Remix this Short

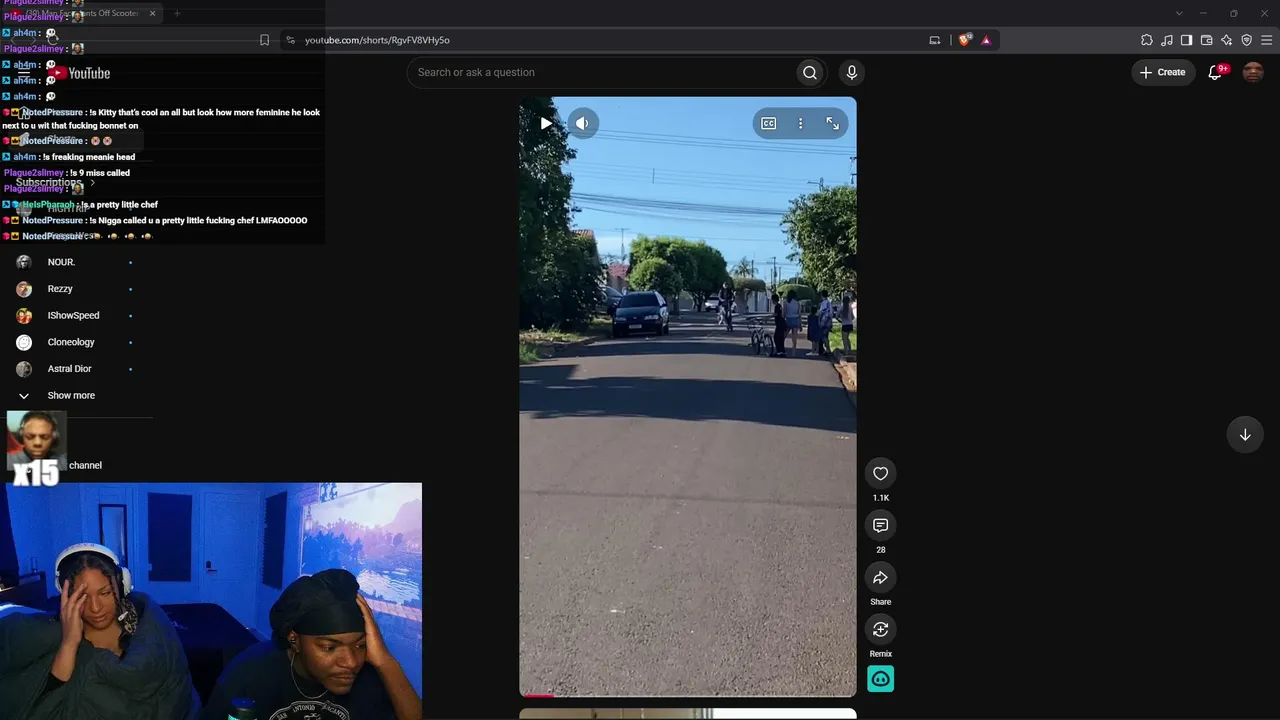point(880,629)
